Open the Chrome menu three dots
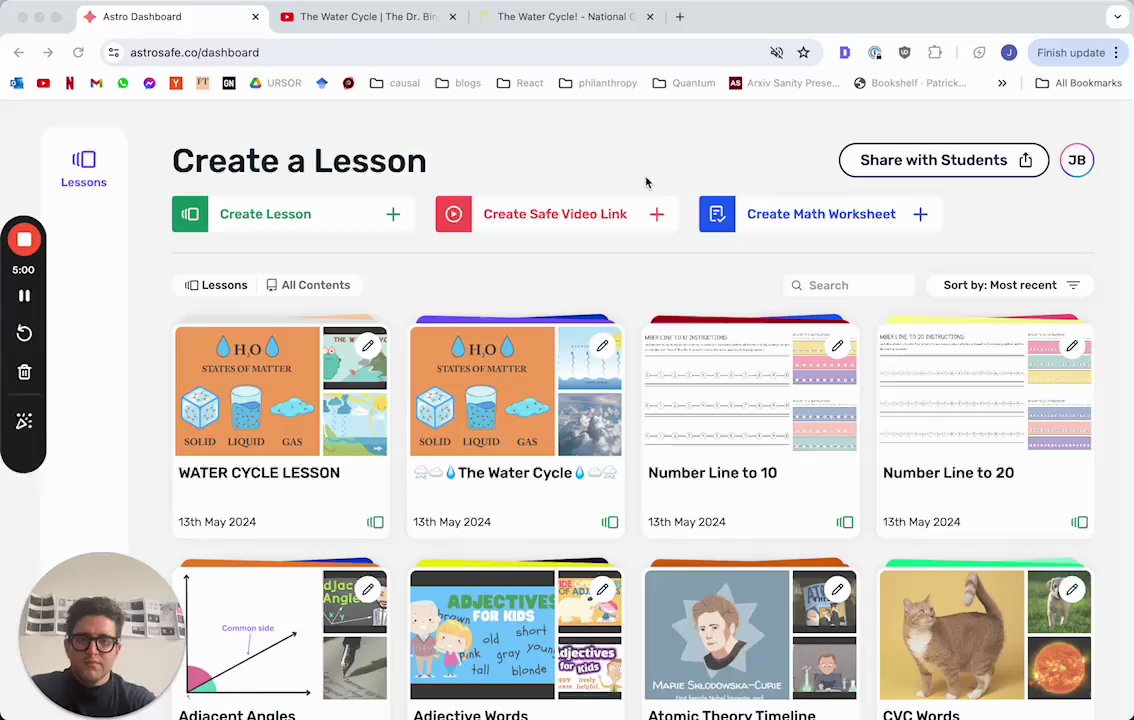 (1117, 52)
